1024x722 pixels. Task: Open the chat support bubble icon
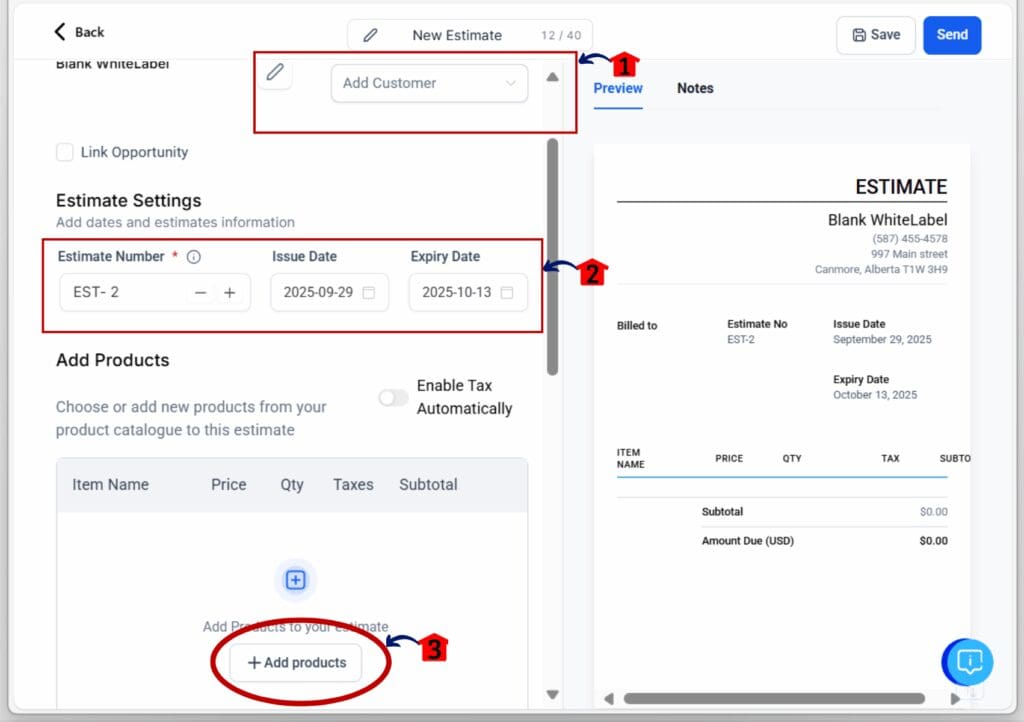tap(969, 661)
